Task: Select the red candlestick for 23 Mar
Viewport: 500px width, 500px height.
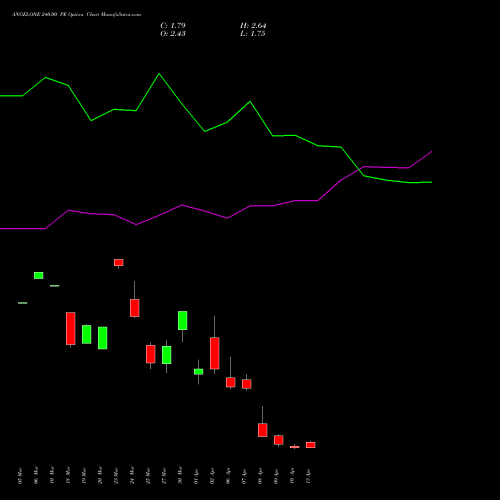Action: click(x=119, y=263)
